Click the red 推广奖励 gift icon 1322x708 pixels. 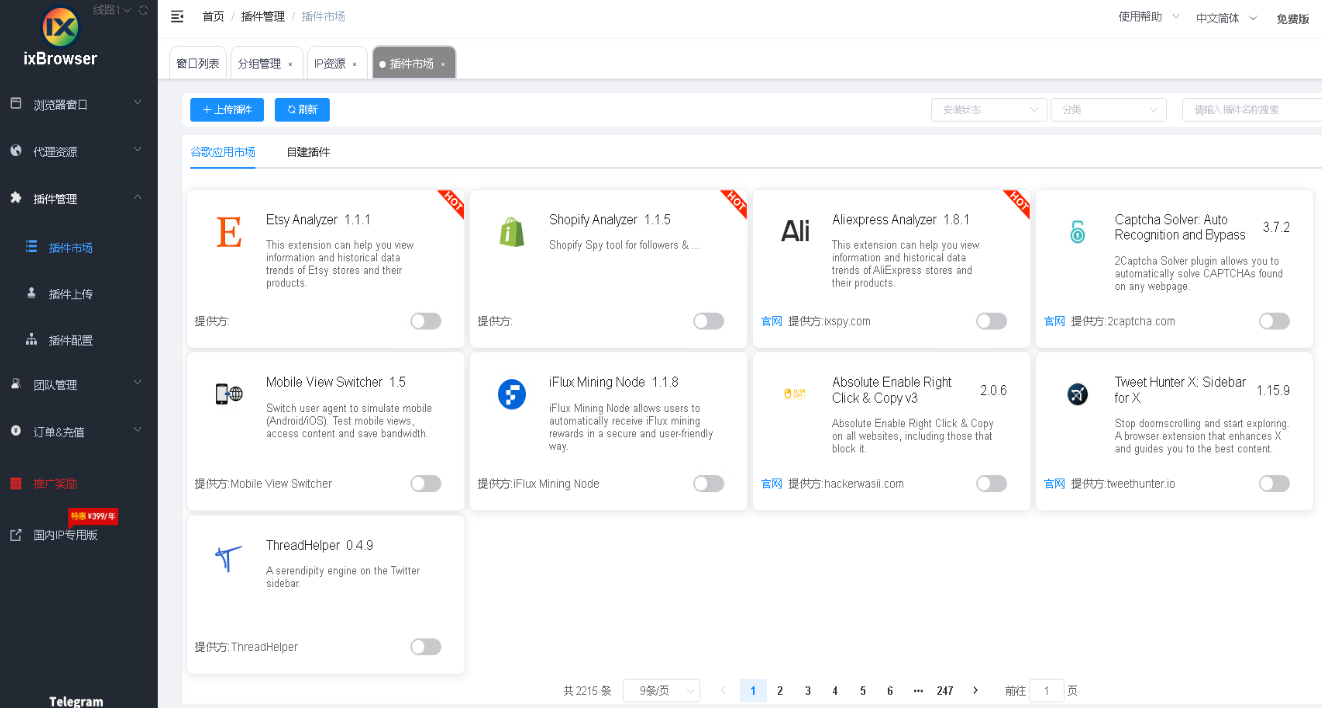point(16,483)
